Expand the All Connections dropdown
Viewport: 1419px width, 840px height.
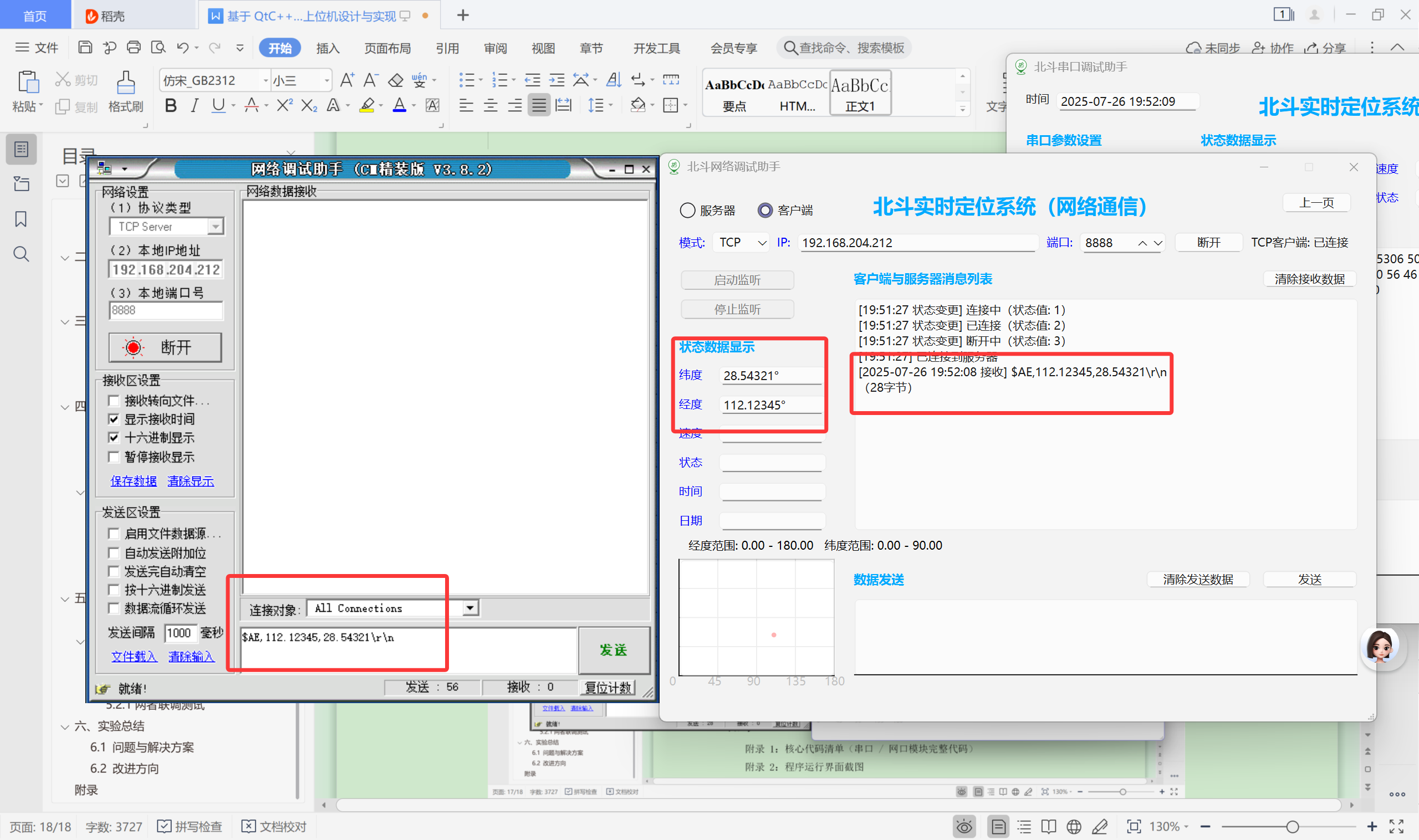click(469, 608)
